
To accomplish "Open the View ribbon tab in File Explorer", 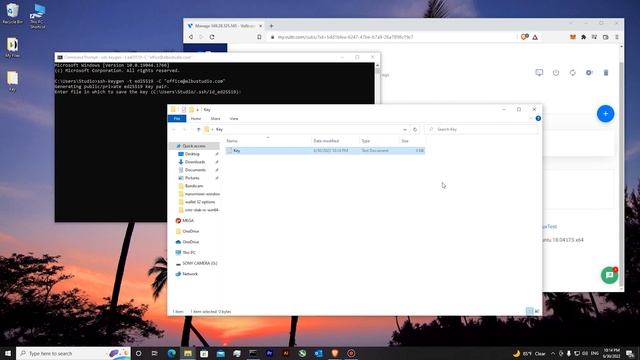I will 234,118.
